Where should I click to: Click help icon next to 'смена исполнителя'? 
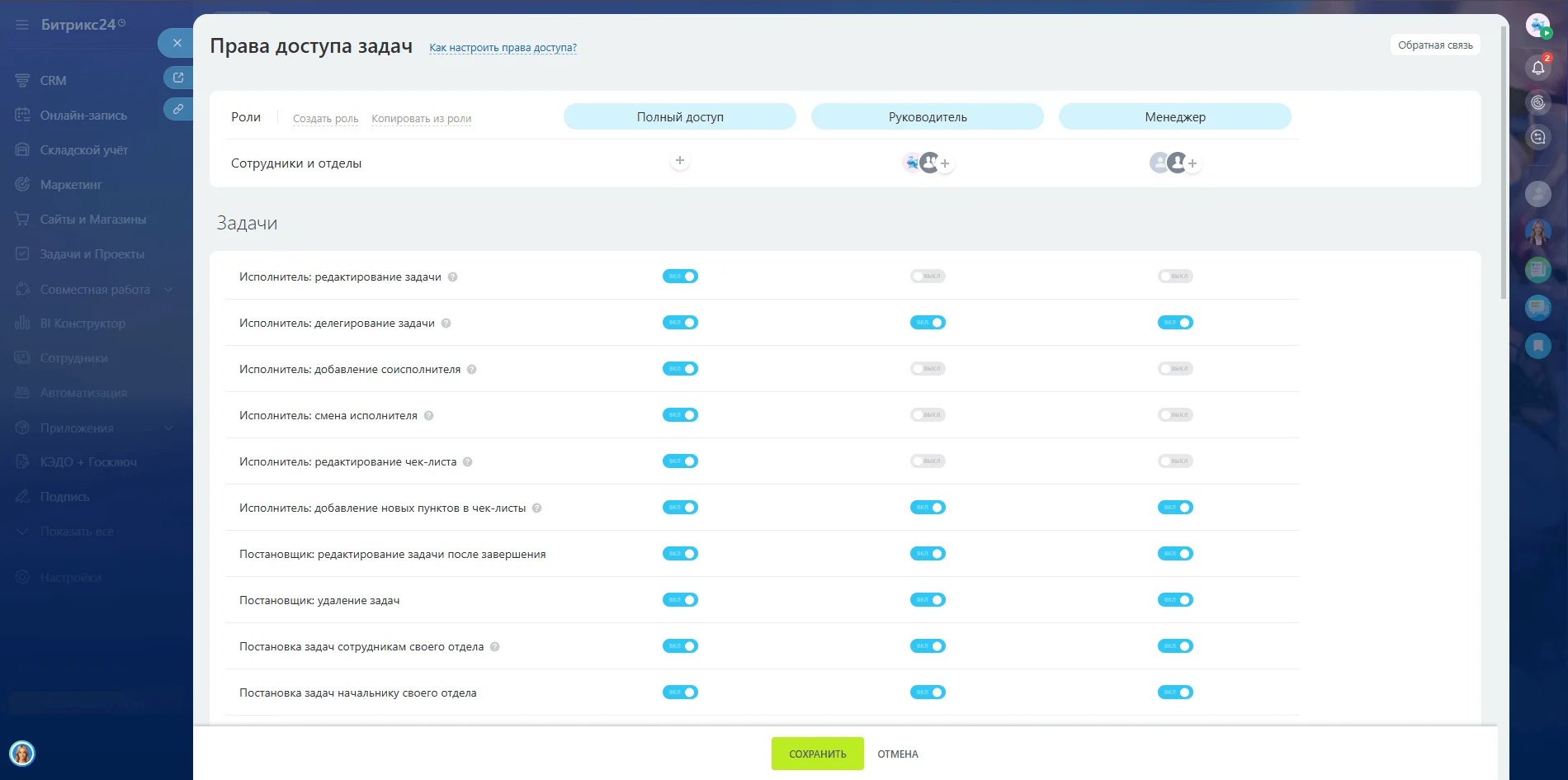pos(428,416)
